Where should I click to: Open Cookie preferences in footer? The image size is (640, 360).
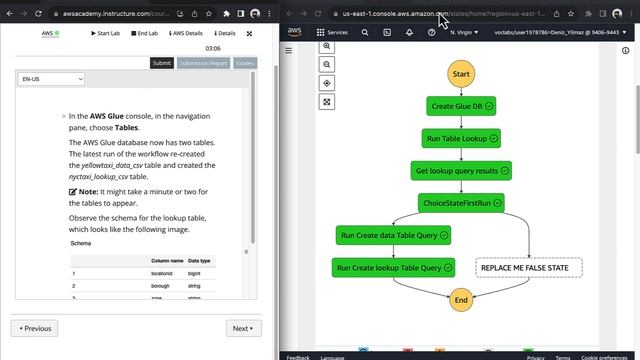[604, 358]
